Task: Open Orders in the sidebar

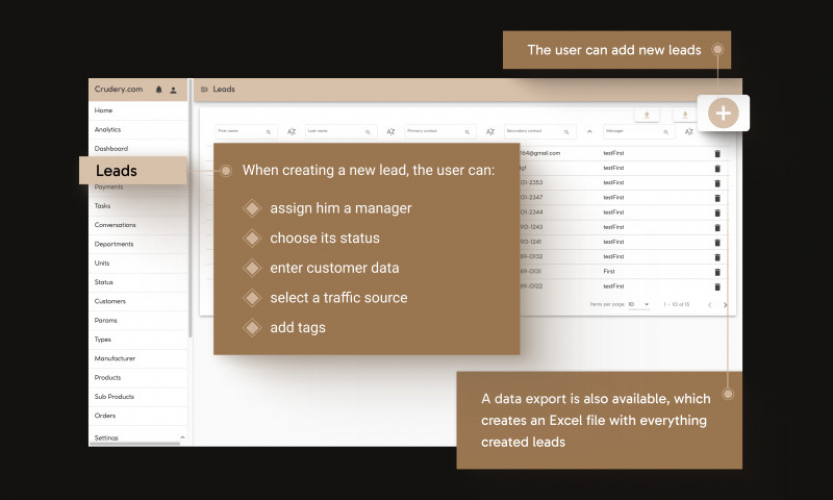Action: (x=138, y=416)
